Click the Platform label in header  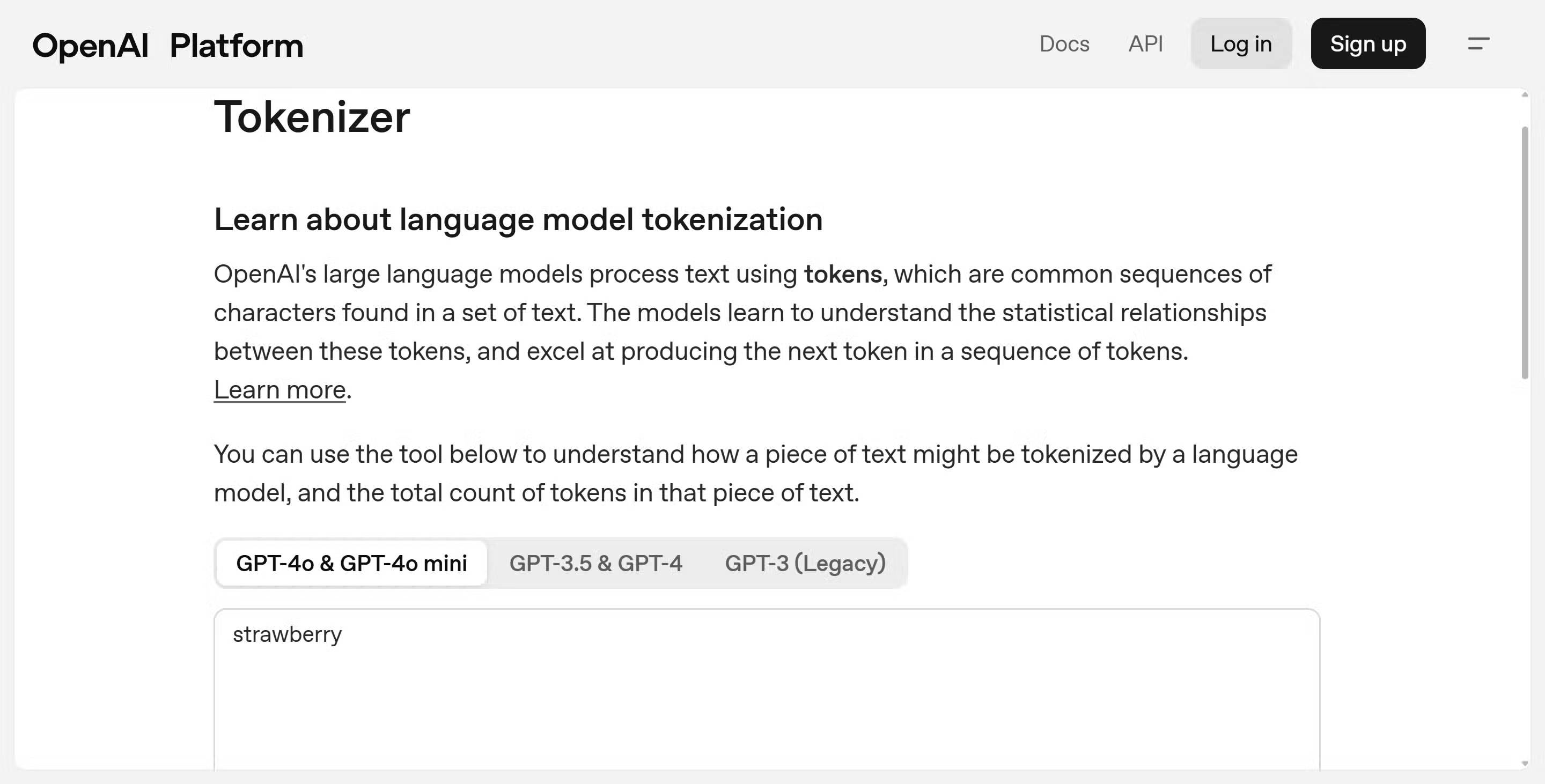pyautogui.click(x=236, y=46)
